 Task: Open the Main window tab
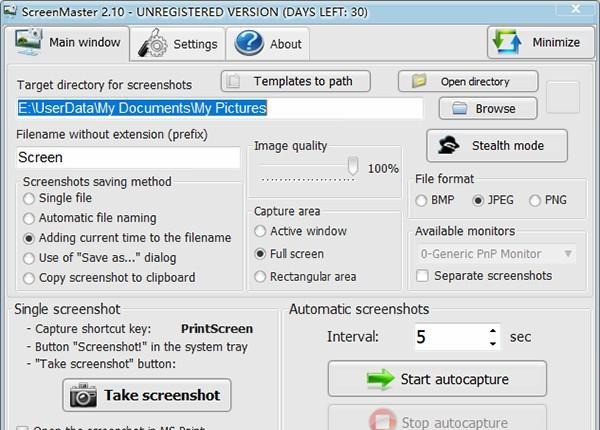click(x=67, y=43)
